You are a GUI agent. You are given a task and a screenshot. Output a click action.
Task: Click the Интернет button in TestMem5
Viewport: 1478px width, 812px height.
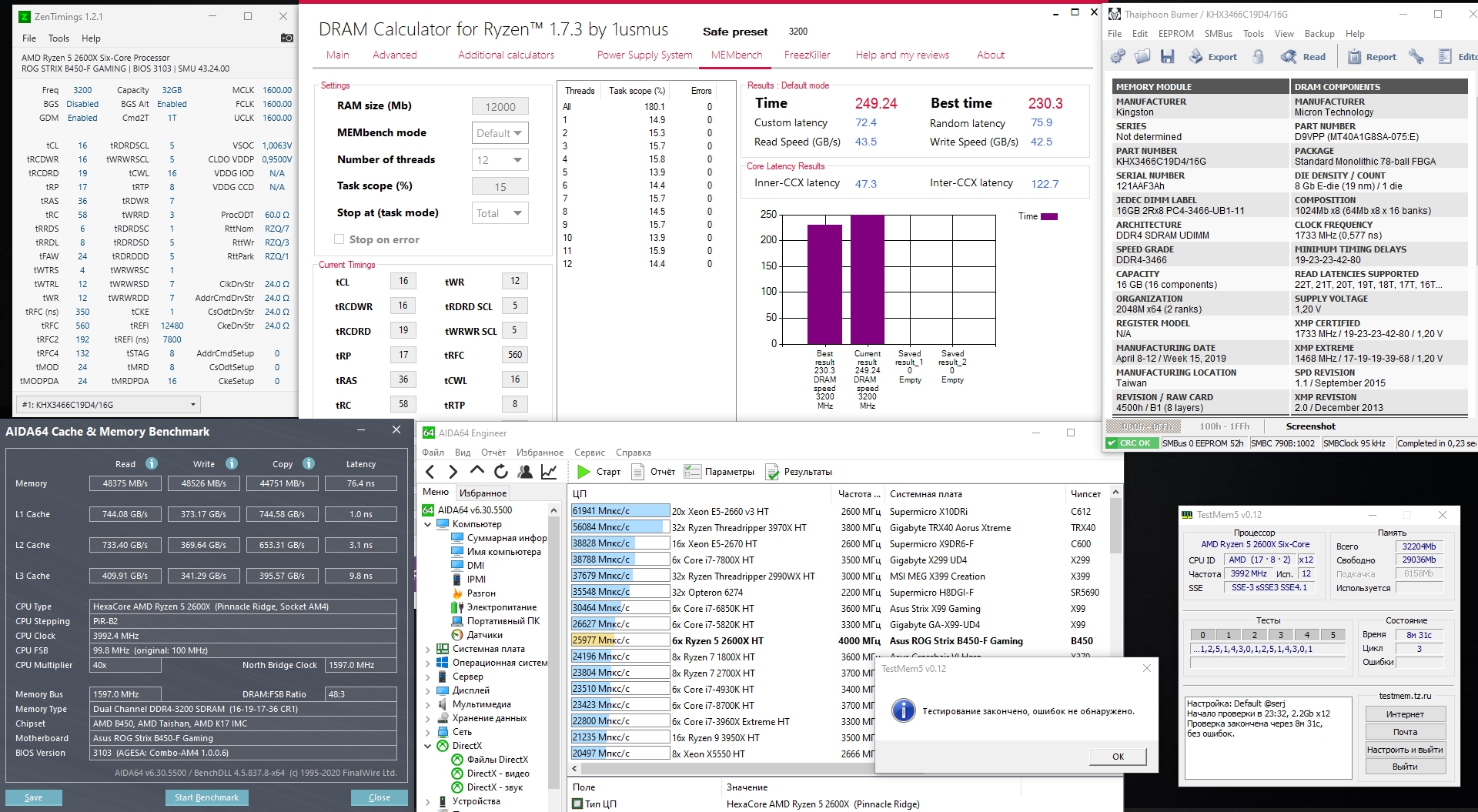click(1405, 714)
